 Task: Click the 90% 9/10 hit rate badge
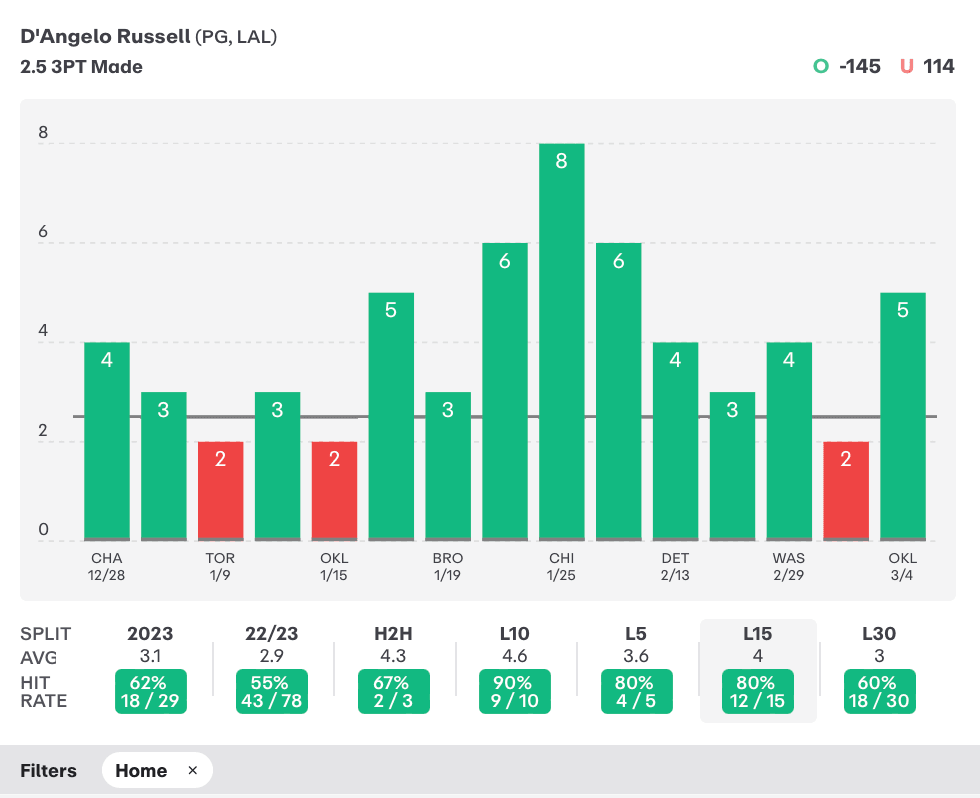click(x=515, y=691)
